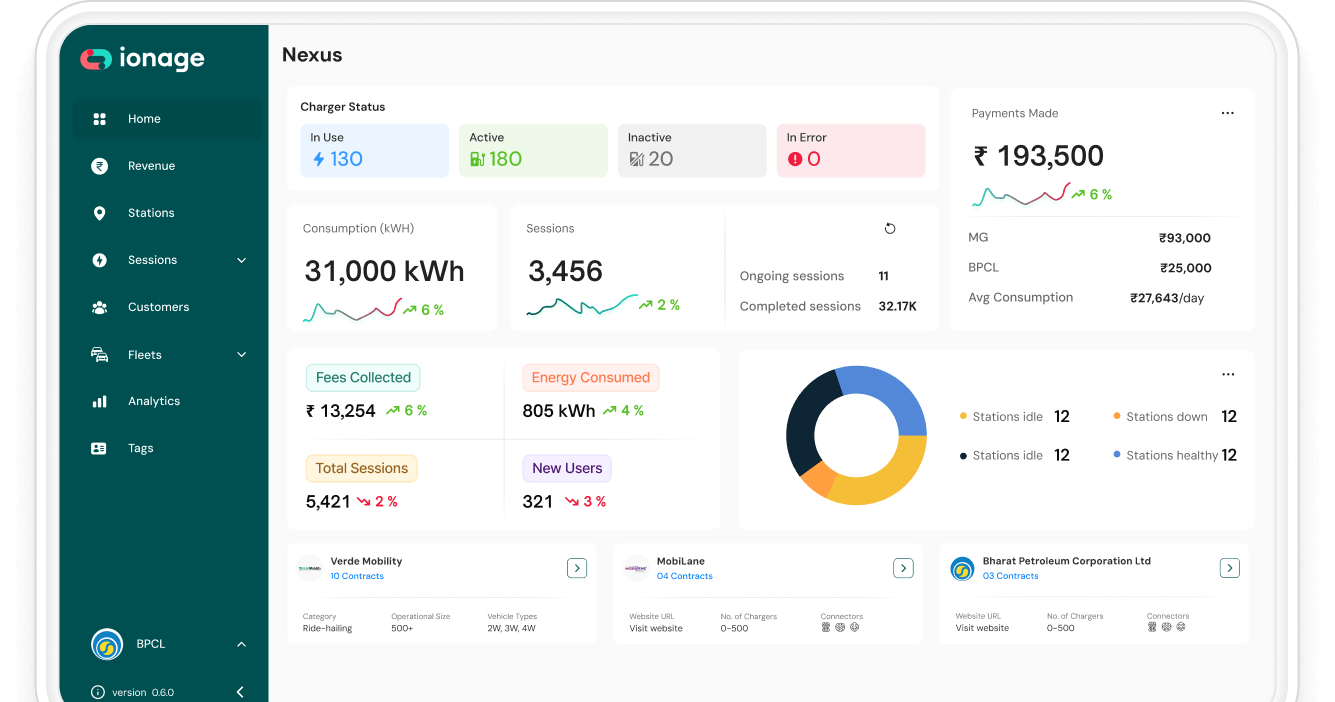This screenshot has height=702, width=1335.
Task: Click the New Users label tag
Action: click(567, 468)
